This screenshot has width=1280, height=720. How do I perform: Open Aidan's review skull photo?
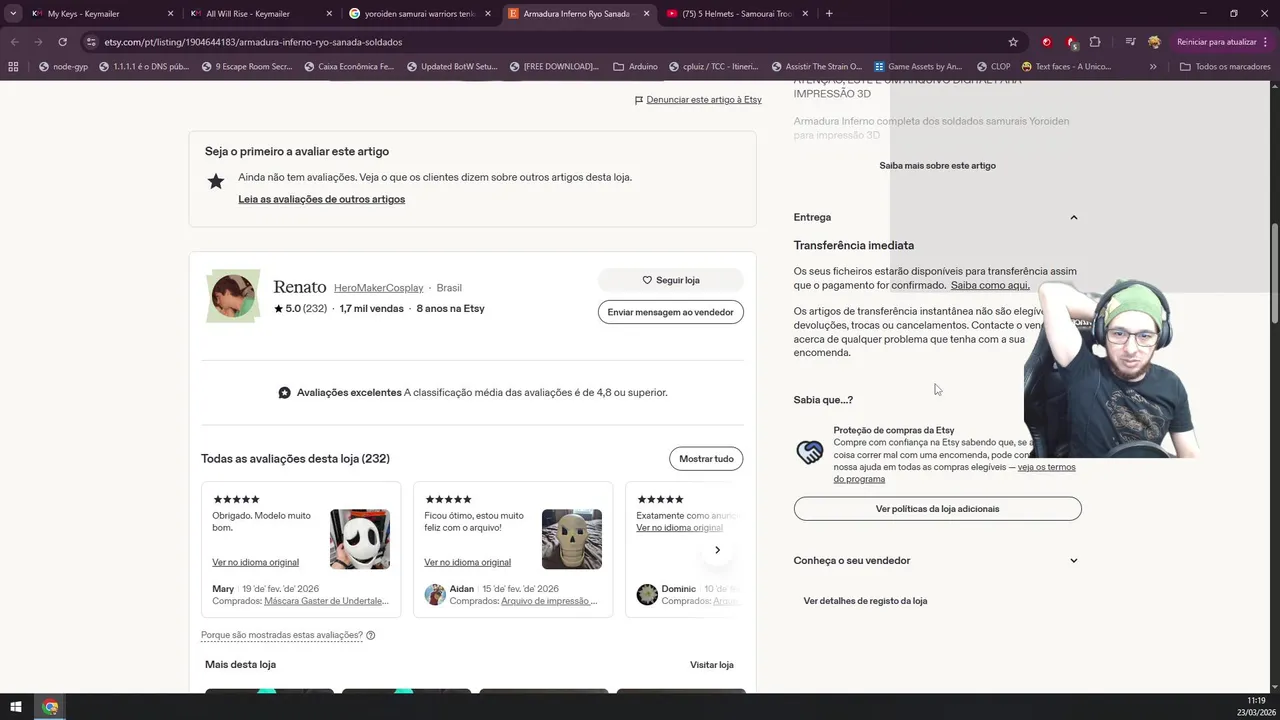(x=572, y=539)
